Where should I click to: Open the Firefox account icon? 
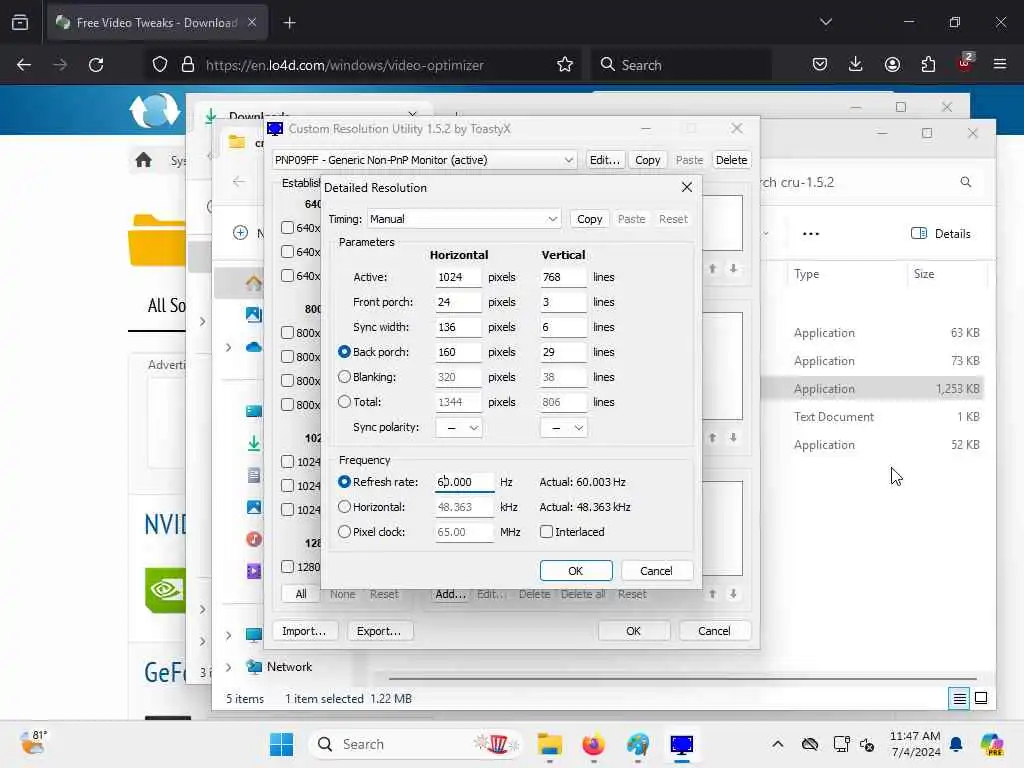(892, 64)
